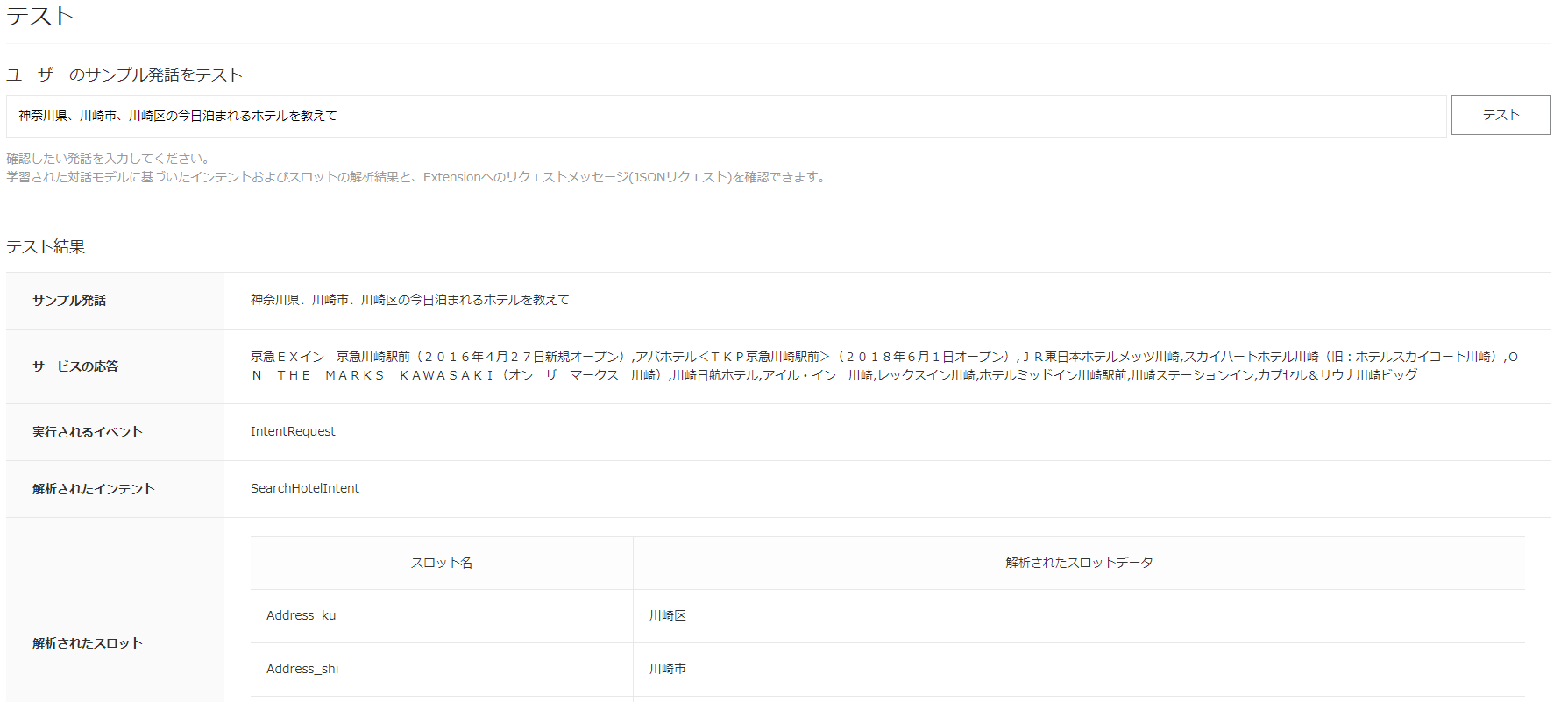Select the SearchHotelIntent value
1568x717 pixels.
pos(305,488)
